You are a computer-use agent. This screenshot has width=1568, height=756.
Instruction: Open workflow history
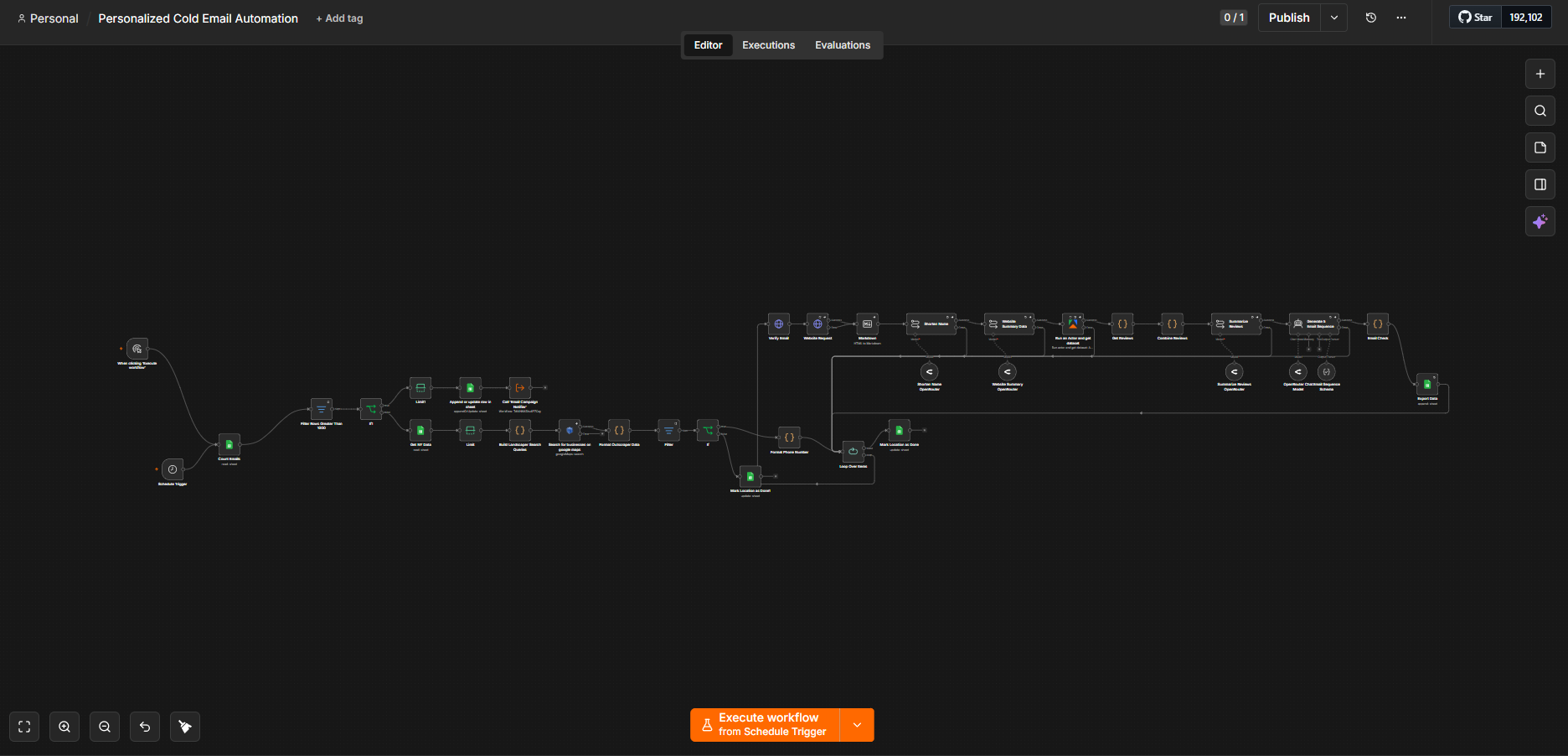[x=1371, y=18]
